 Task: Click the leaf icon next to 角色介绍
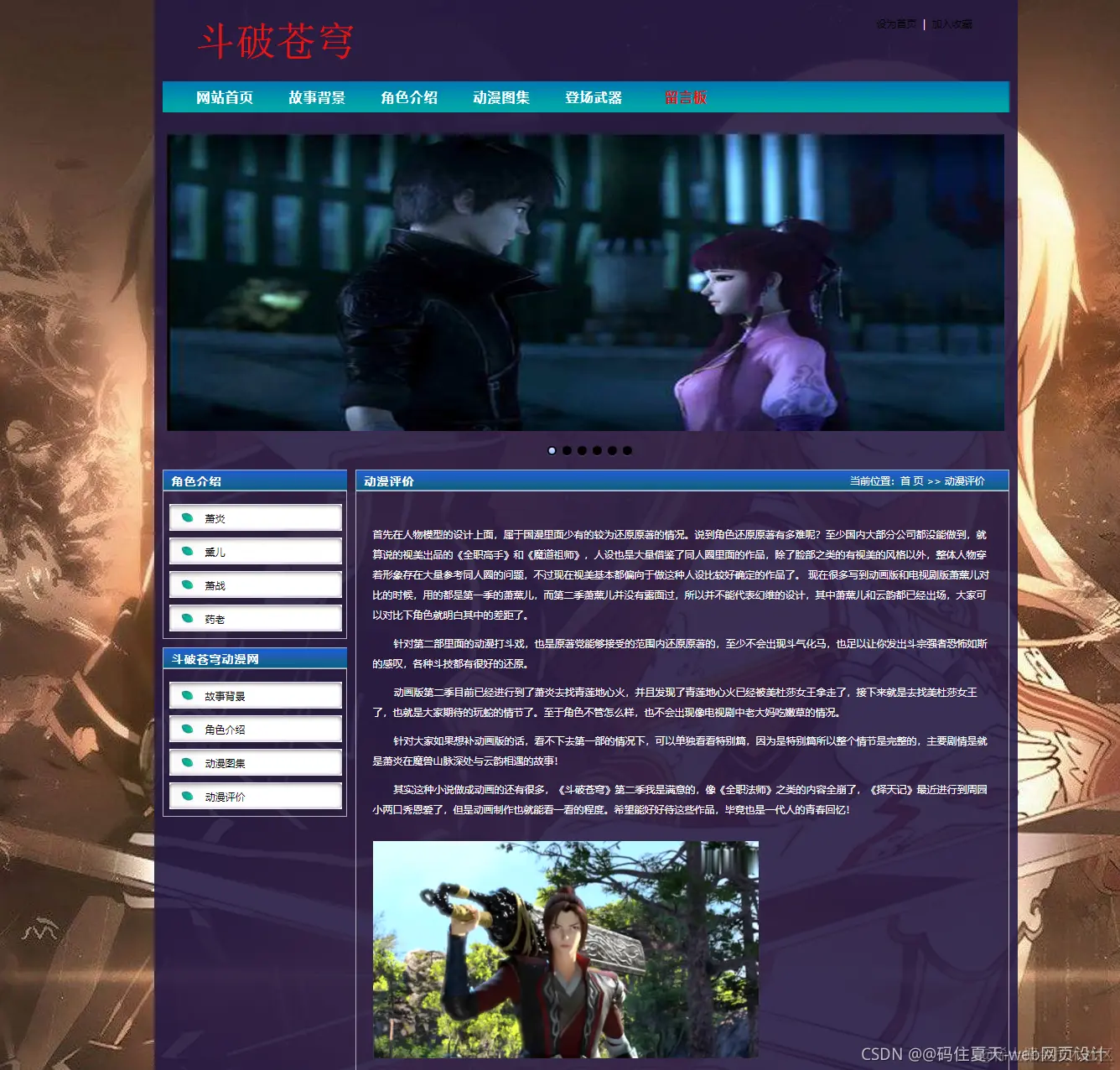point(186,729)
